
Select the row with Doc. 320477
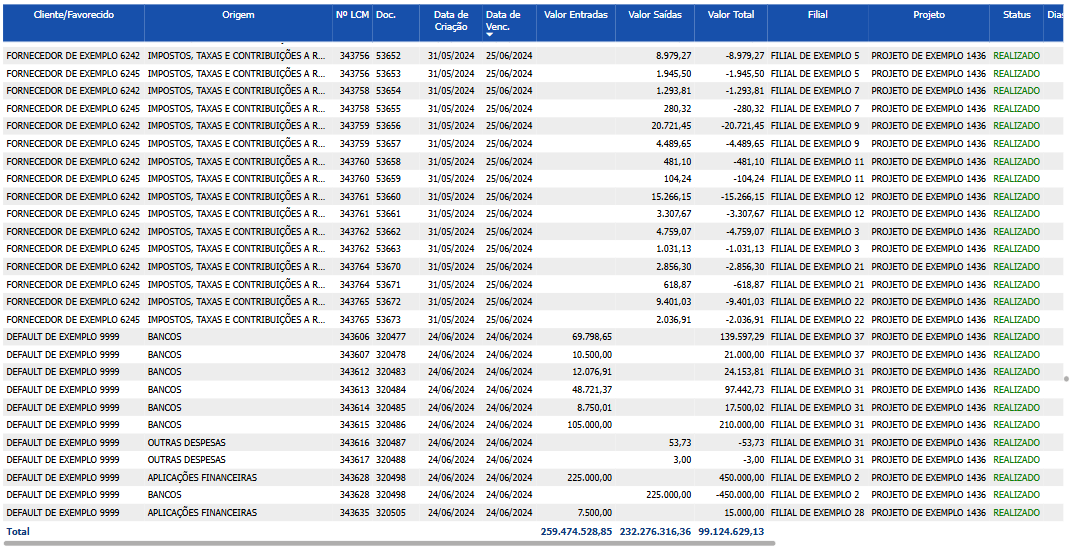point(390,337)
